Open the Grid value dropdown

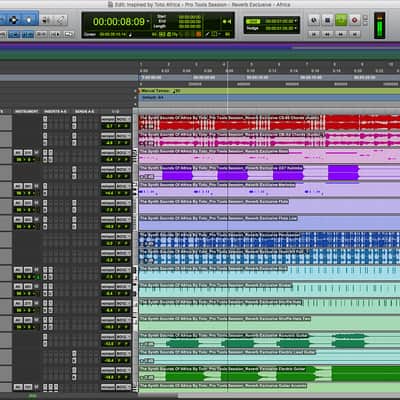296,21
